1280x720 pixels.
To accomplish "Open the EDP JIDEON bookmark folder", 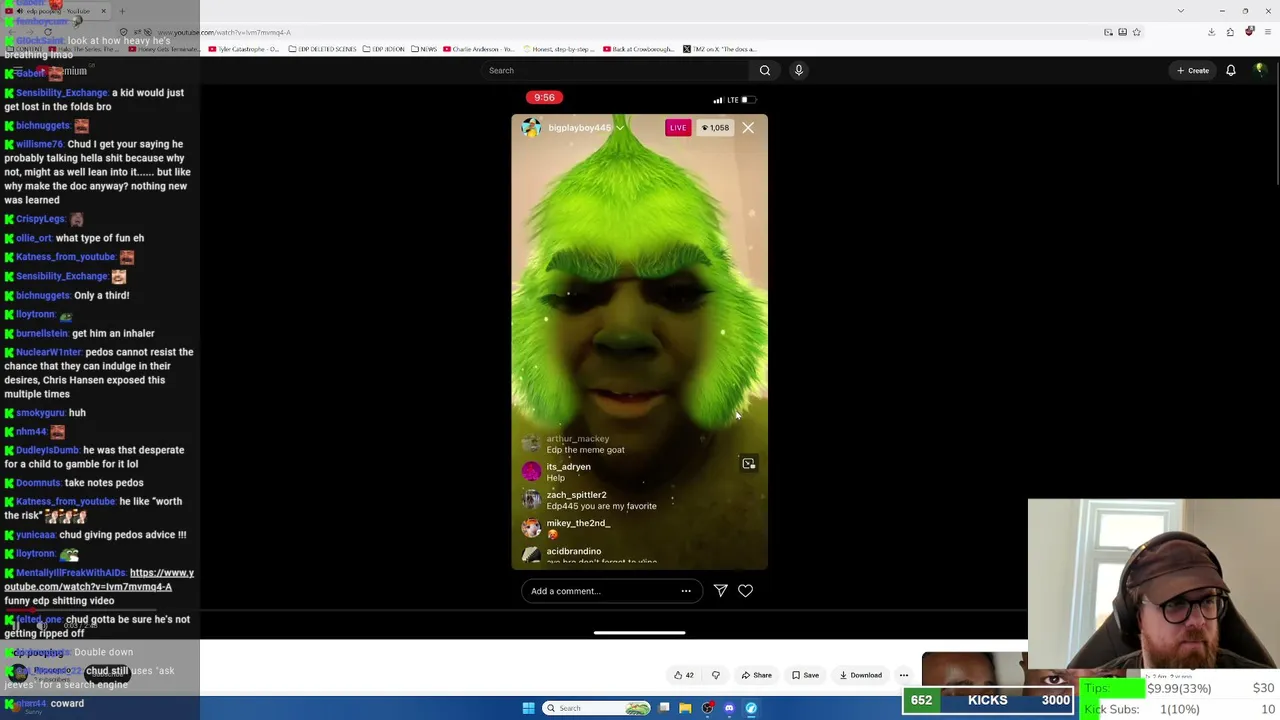I will click(385, 49).
